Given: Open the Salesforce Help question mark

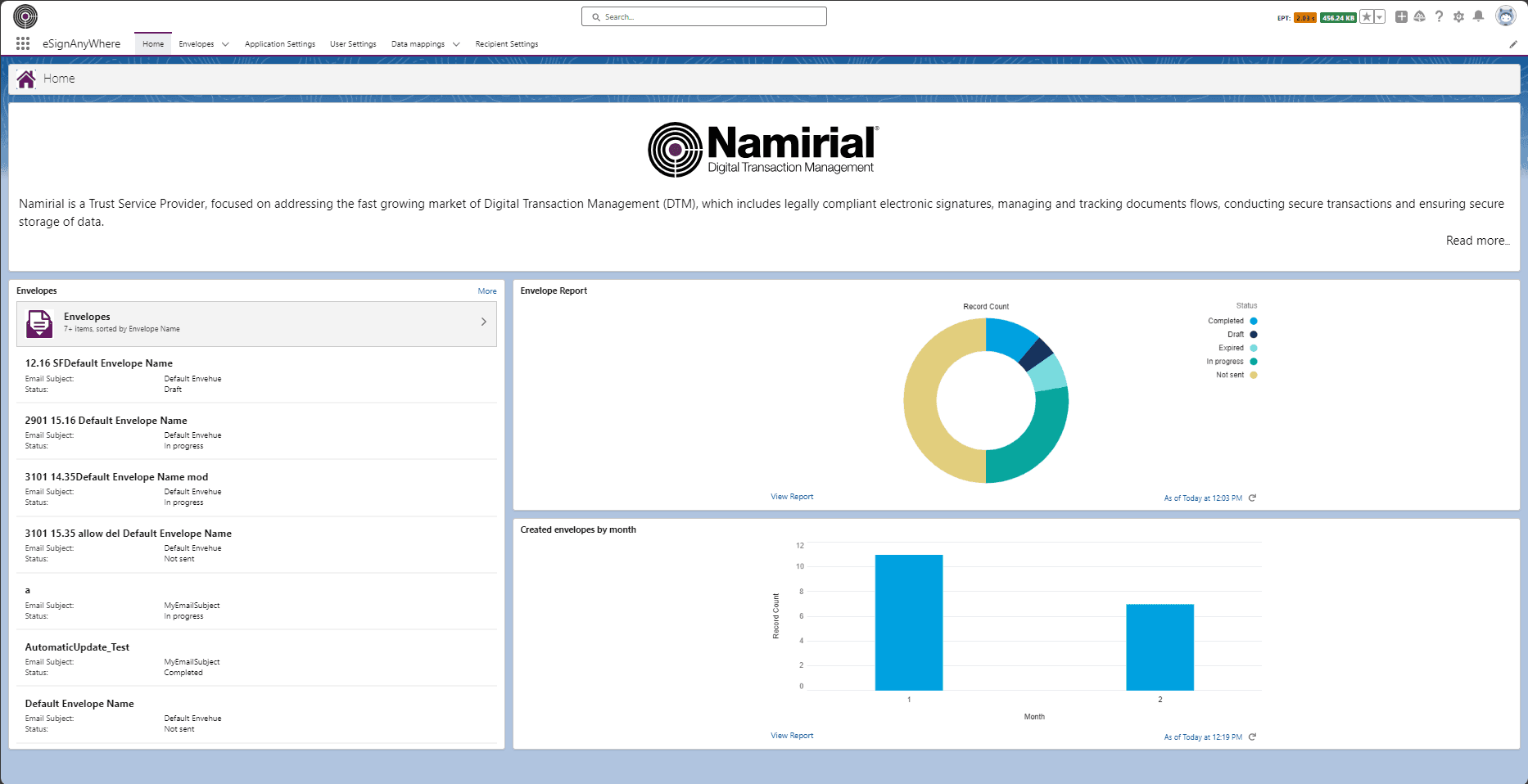Looking at the screenshot, I should [1440, 16].
